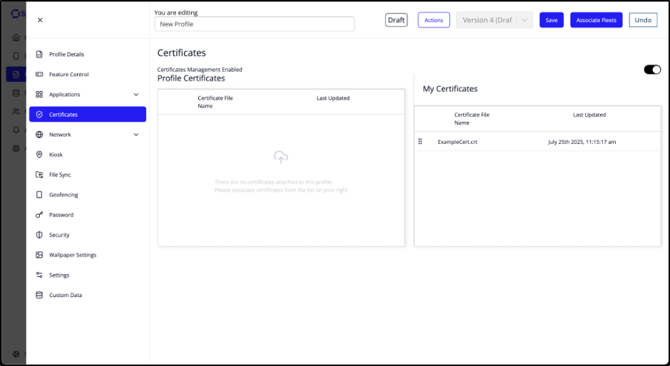Click the Network globe icon
670x366 pixels.
[x=39, y=135]
